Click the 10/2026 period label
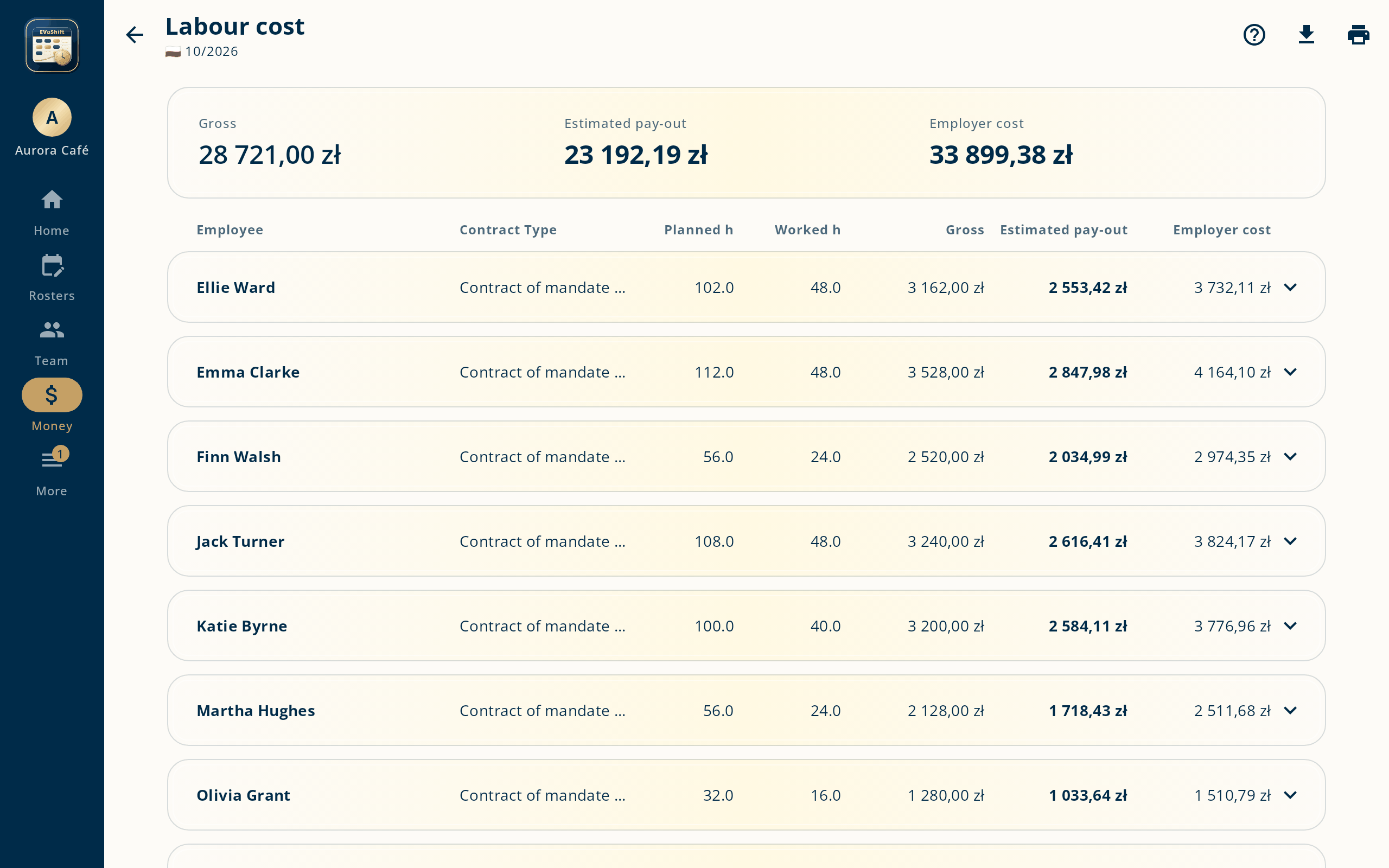 pos(211,52)
